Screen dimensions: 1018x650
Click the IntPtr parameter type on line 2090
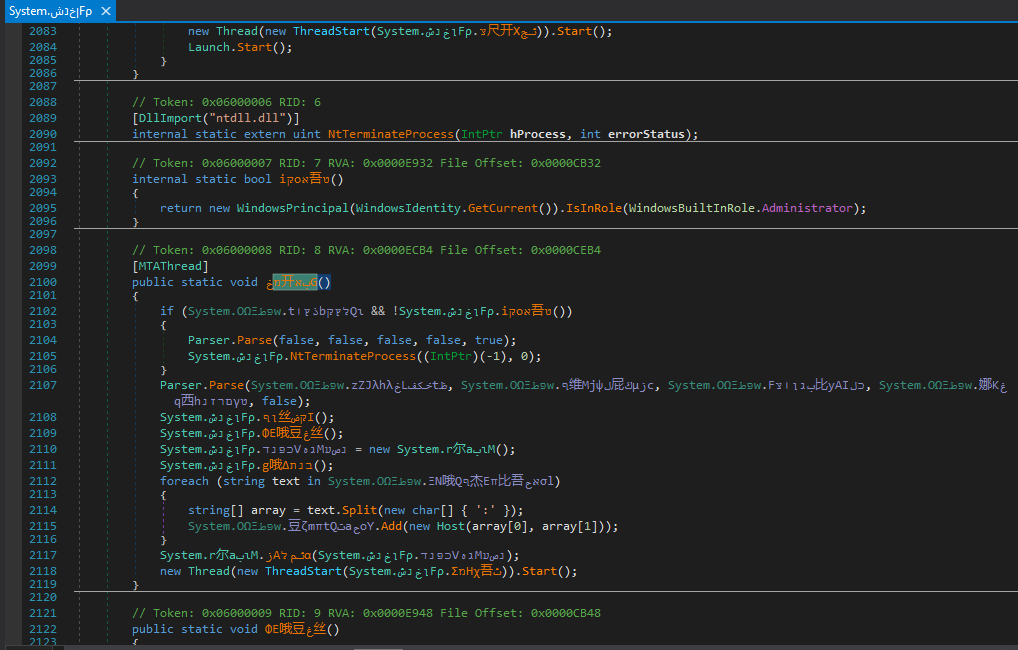[484, 134]
